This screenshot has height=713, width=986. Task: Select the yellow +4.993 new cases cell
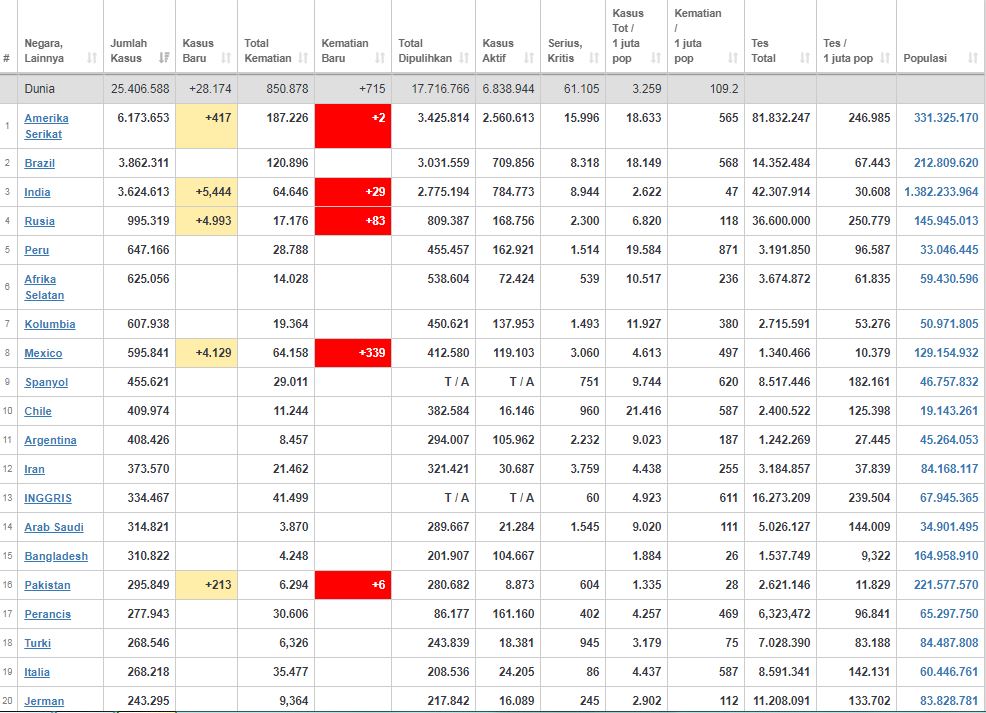point(206,221)
